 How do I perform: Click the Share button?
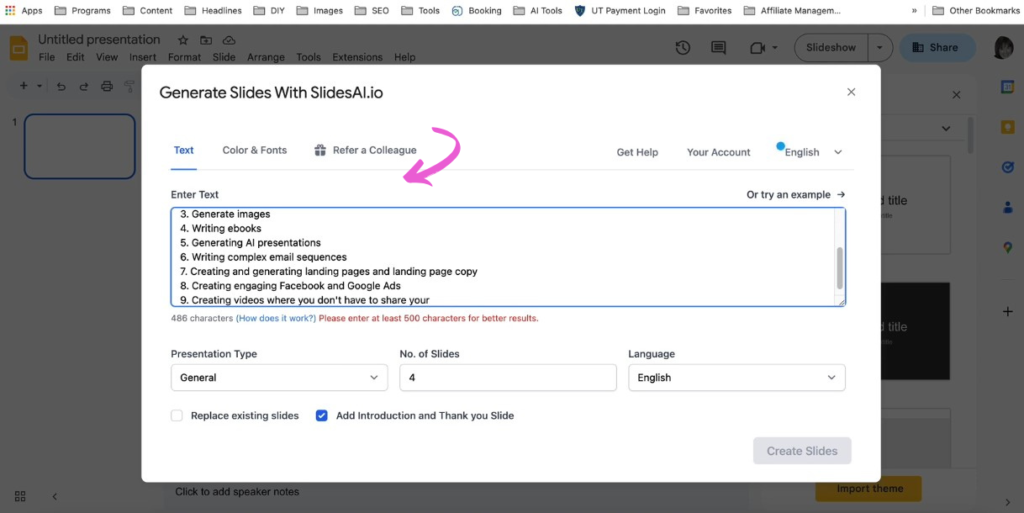937,48
